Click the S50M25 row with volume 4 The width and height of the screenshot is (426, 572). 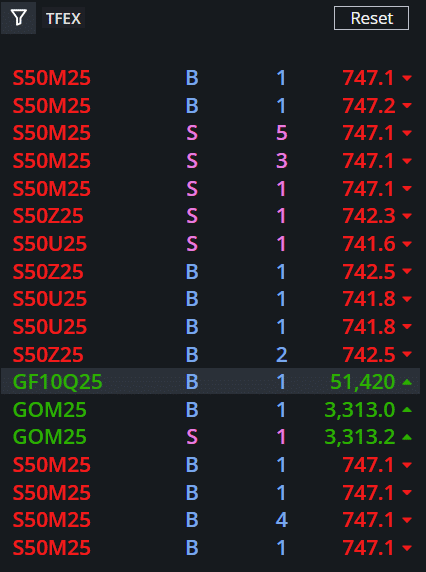pos(210,520)
